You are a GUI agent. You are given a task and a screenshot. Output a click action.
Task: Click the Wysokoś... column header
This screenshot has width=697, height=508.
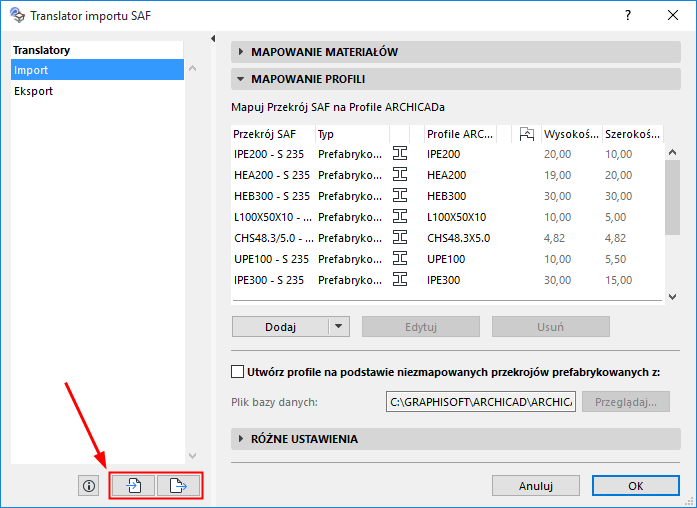click(571, 134)
